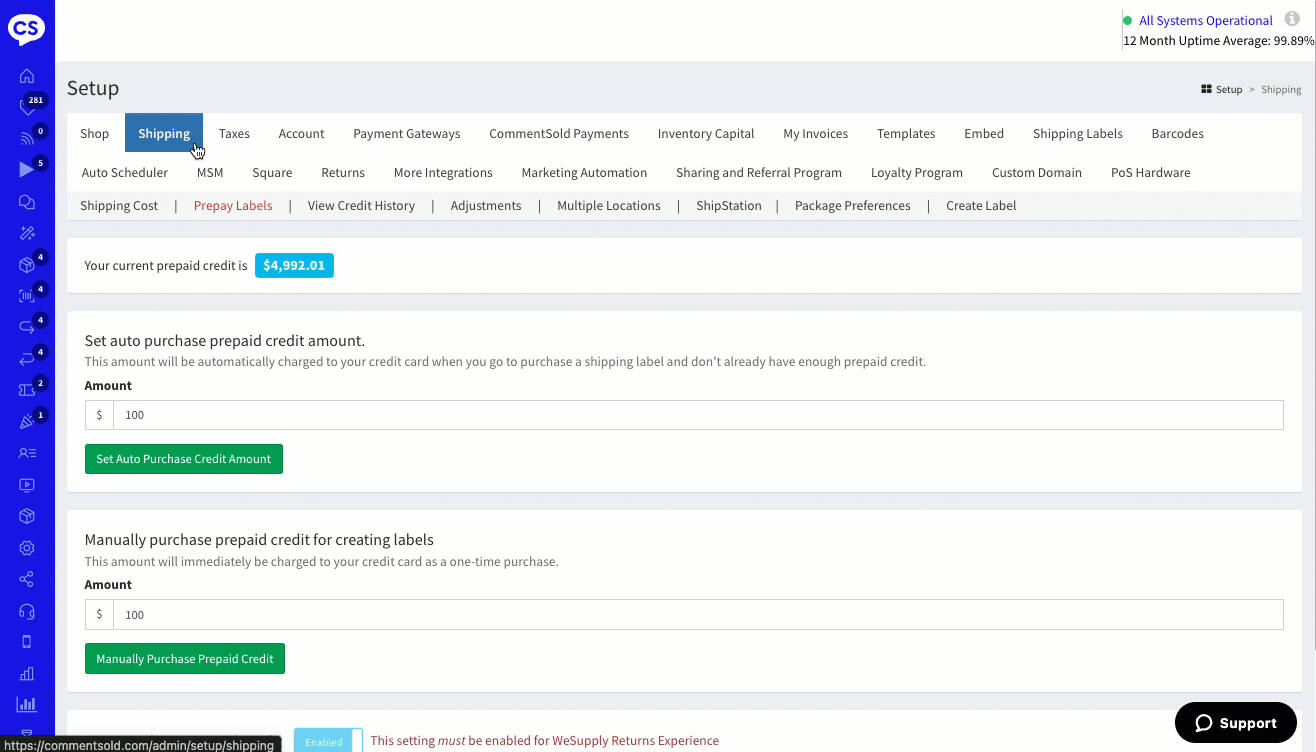Open the mobile phone icon in sidebar
Viewport: 1316px width, 752px height.
click(x=27, y=642)
